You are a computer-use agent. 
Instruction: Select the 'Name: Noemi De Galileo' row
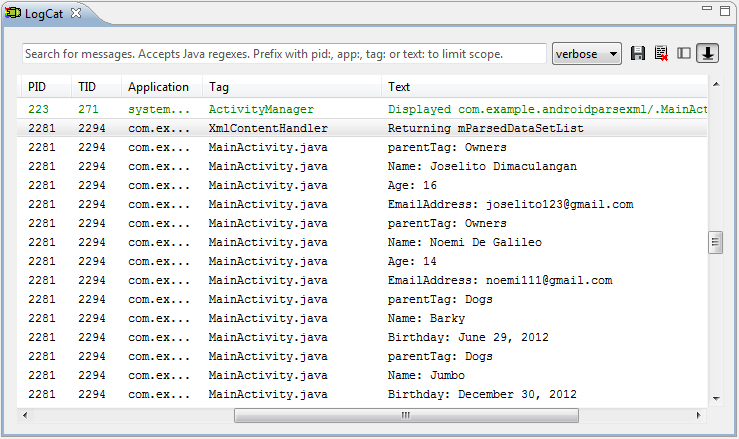[362, 242]
